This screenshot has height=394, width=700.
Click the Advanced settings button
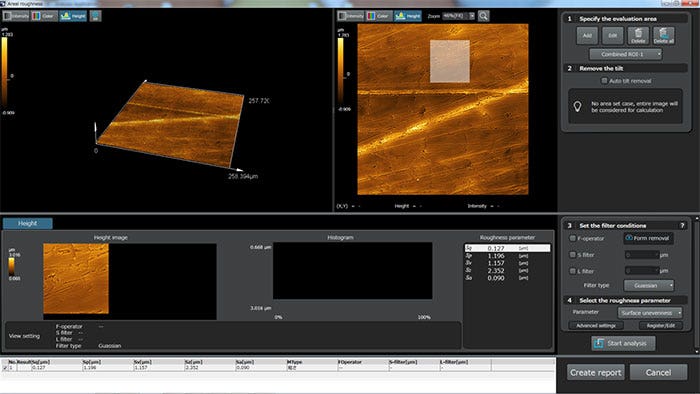click(x=596, y=325)
